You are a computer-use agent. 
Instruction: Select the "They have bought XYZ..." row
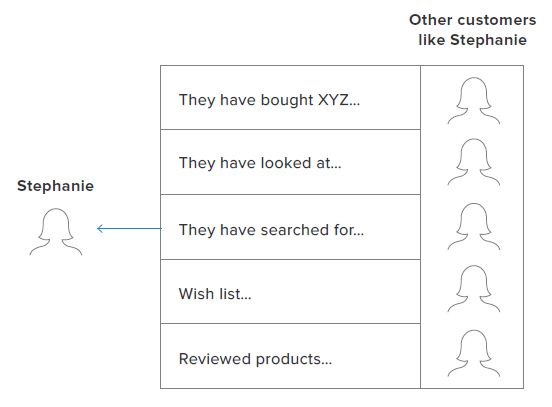tap(290, 98)
